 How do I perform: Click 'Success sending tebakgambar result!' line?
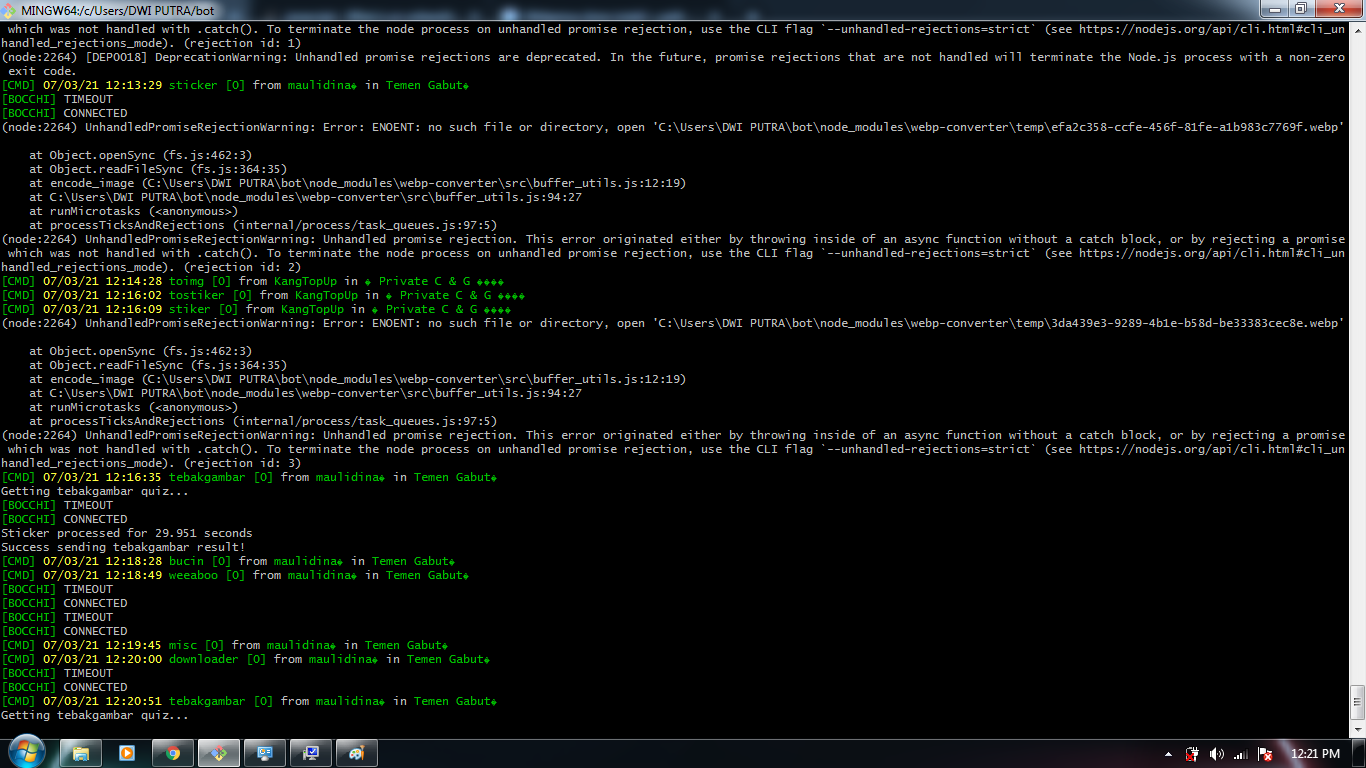123,547
